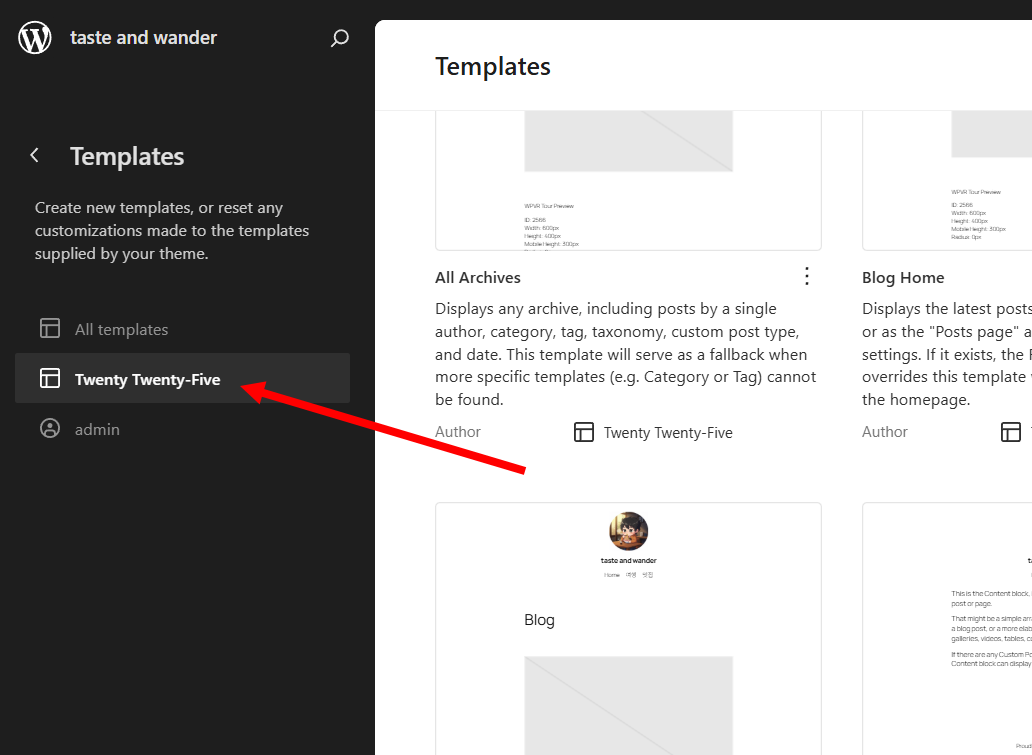Viewport: 1032px width, 755px height.
Task: Click Blog Home template preview thumbnail
Action: [x=947, y=180]
